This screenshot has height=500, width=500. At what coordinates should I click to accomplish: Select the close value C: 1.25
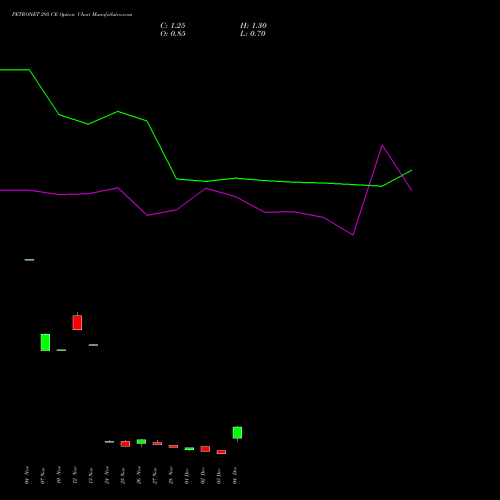pos(173,26)
